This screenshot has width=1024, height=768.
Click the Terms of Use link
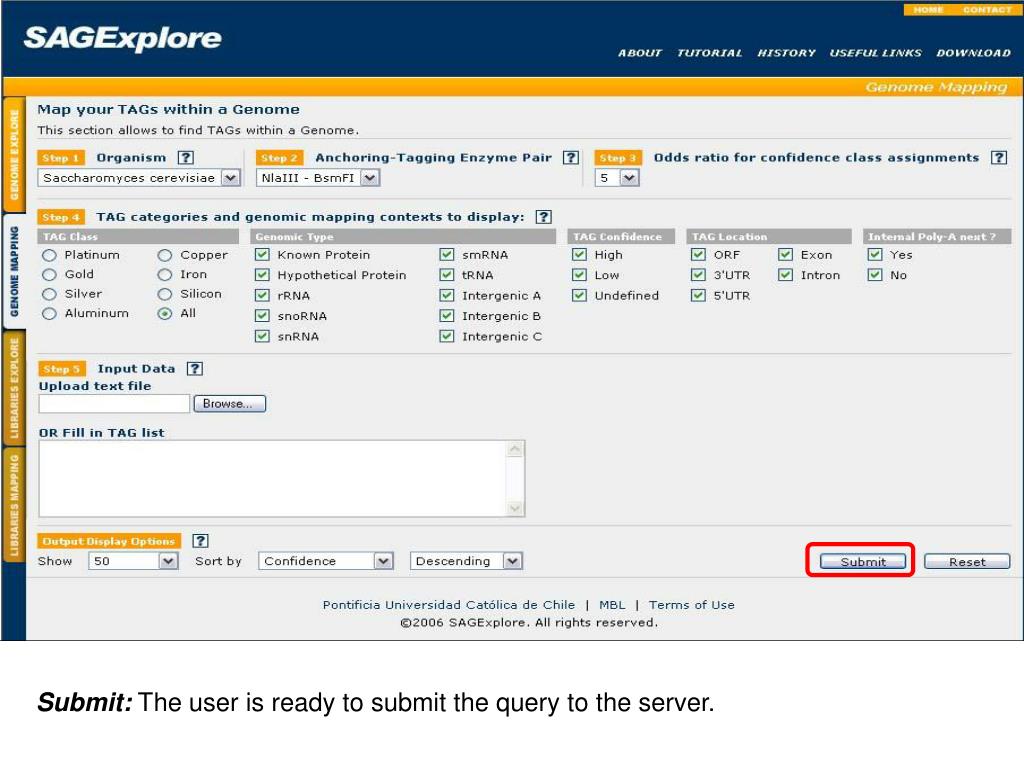point(691,605)
